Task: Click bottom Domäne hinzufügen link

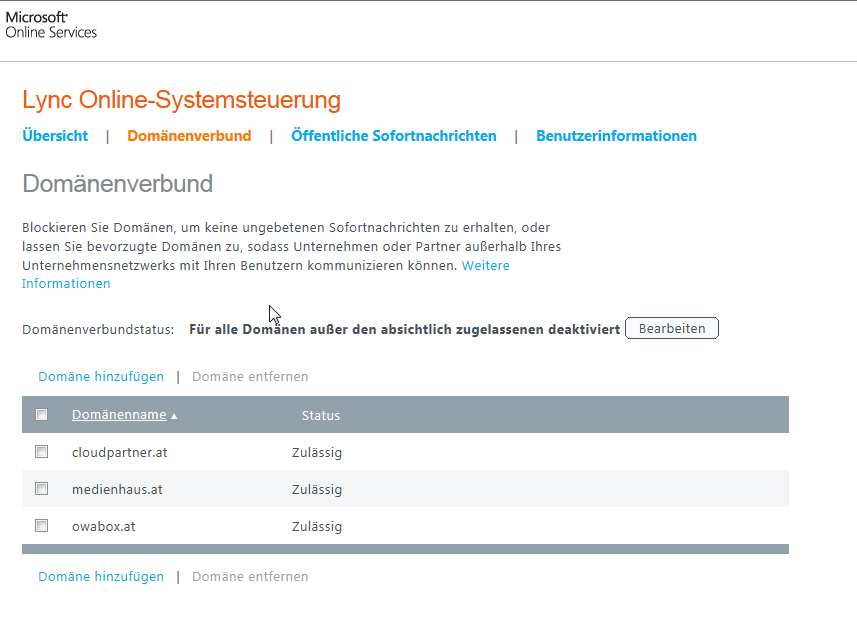Action: (x=101, y=577)
